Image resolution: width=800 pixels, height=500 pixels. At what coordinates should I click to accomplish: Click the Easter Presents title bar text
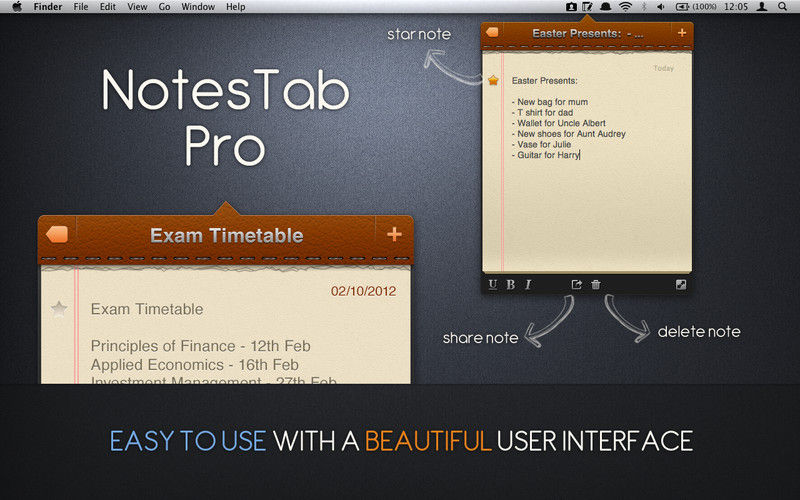(x=588, y=34)
